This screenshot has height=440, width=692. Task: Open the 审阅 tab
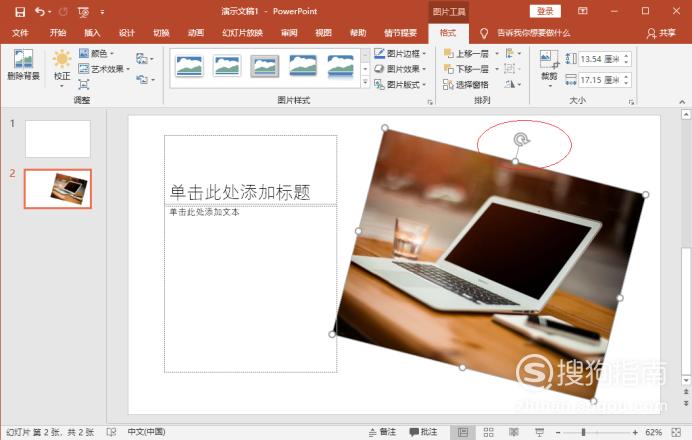pos(289,33)
